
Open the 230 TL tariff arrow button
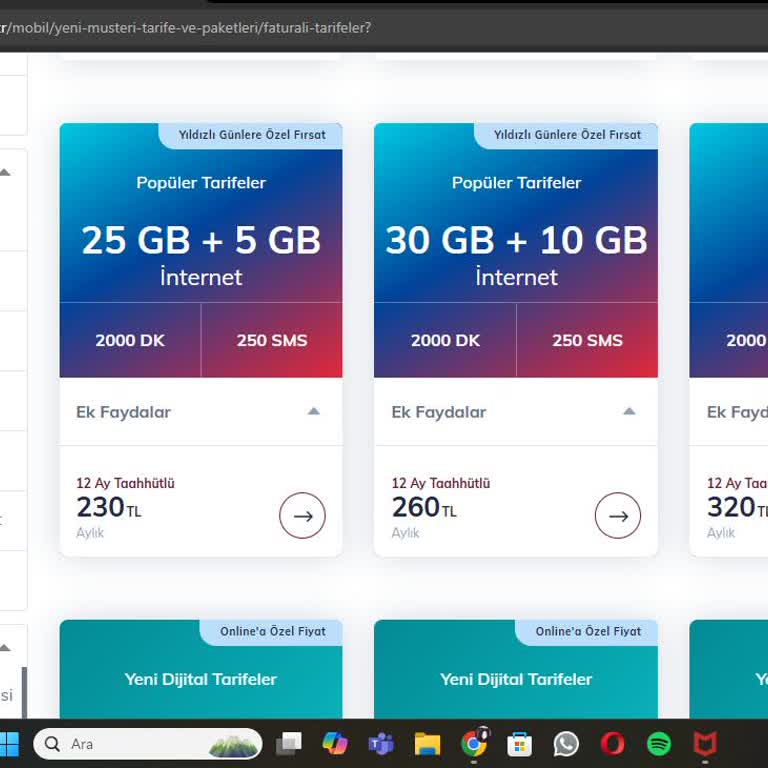pos(302,515)
